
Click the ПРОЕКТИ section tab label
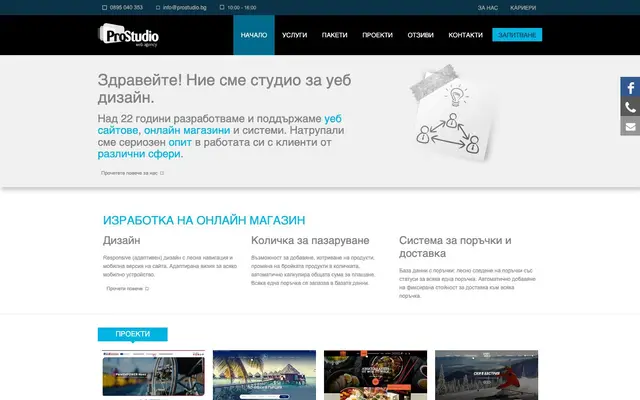(133, 334)
